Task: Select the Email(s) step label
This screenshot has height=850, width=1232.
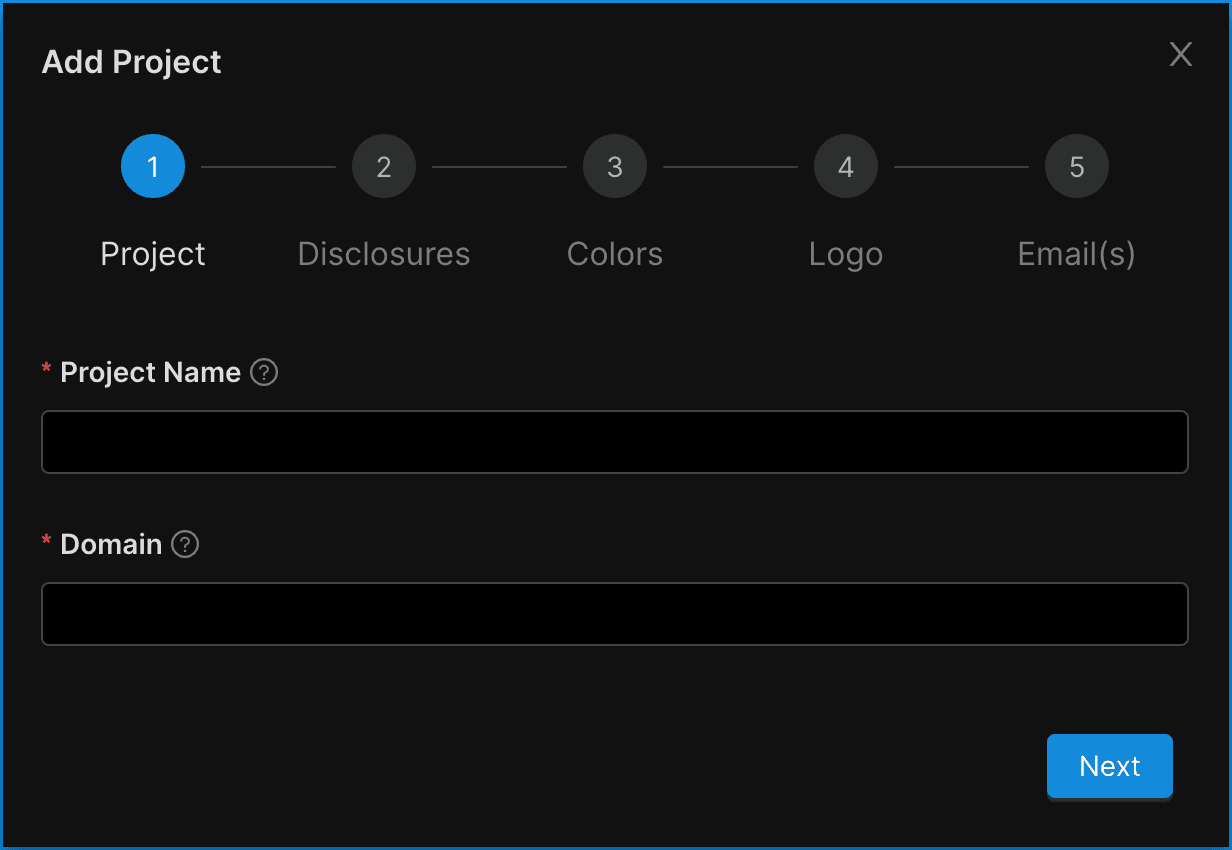Action: click(1077, 254)
